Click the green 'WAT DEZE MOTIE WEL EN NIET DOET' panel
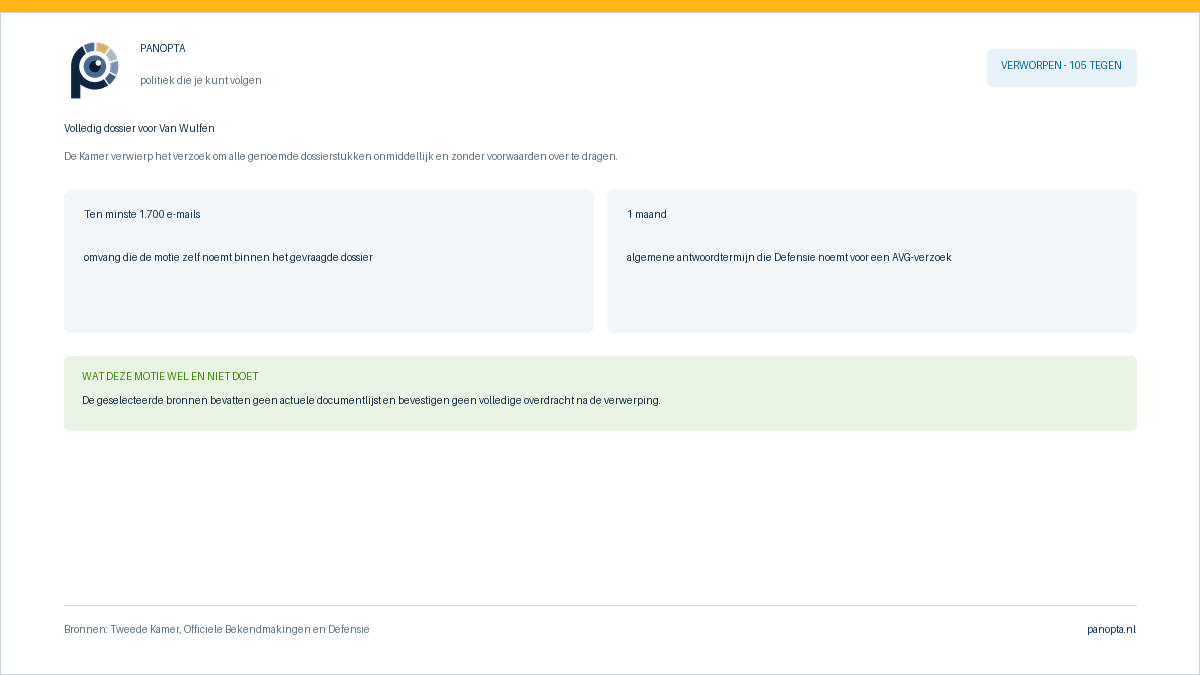The height and width of the screenshot is (675, 1200). [x=600, y=393]
